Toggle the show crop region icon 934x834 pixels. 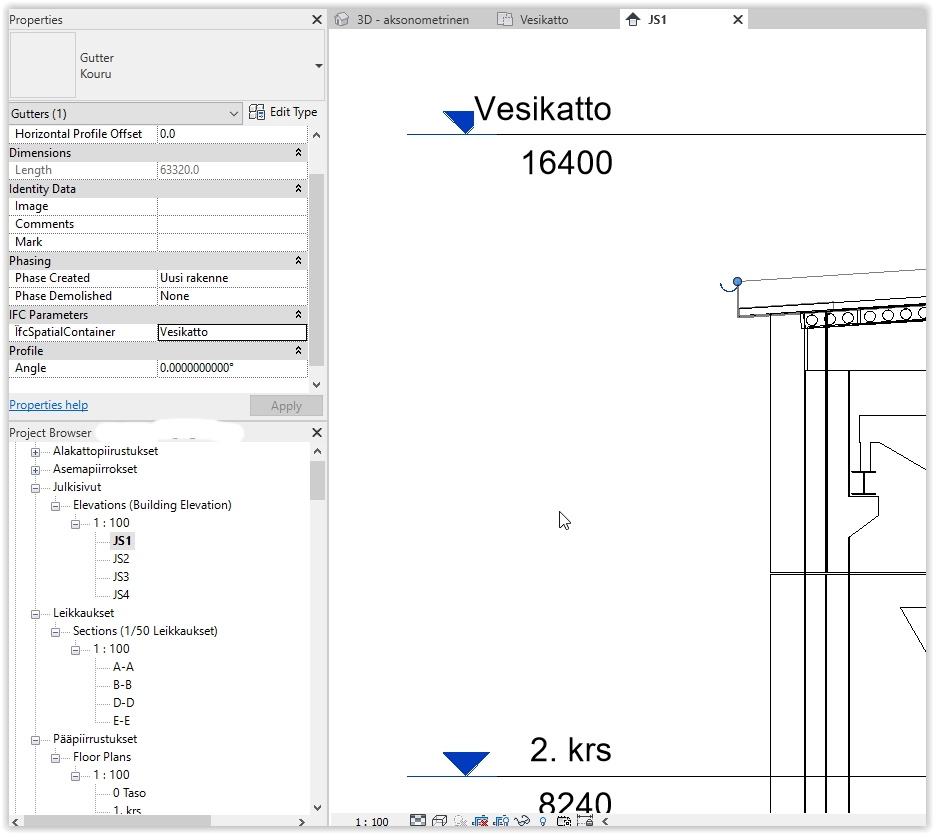501,821
